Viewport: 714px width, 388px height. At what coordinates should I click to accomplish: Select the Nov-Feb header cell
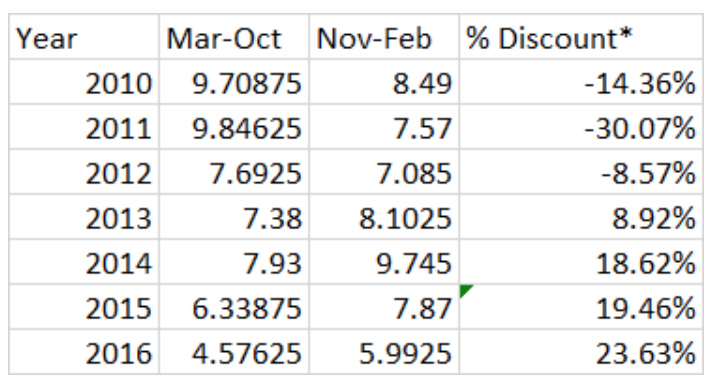[x=384, y=37]
